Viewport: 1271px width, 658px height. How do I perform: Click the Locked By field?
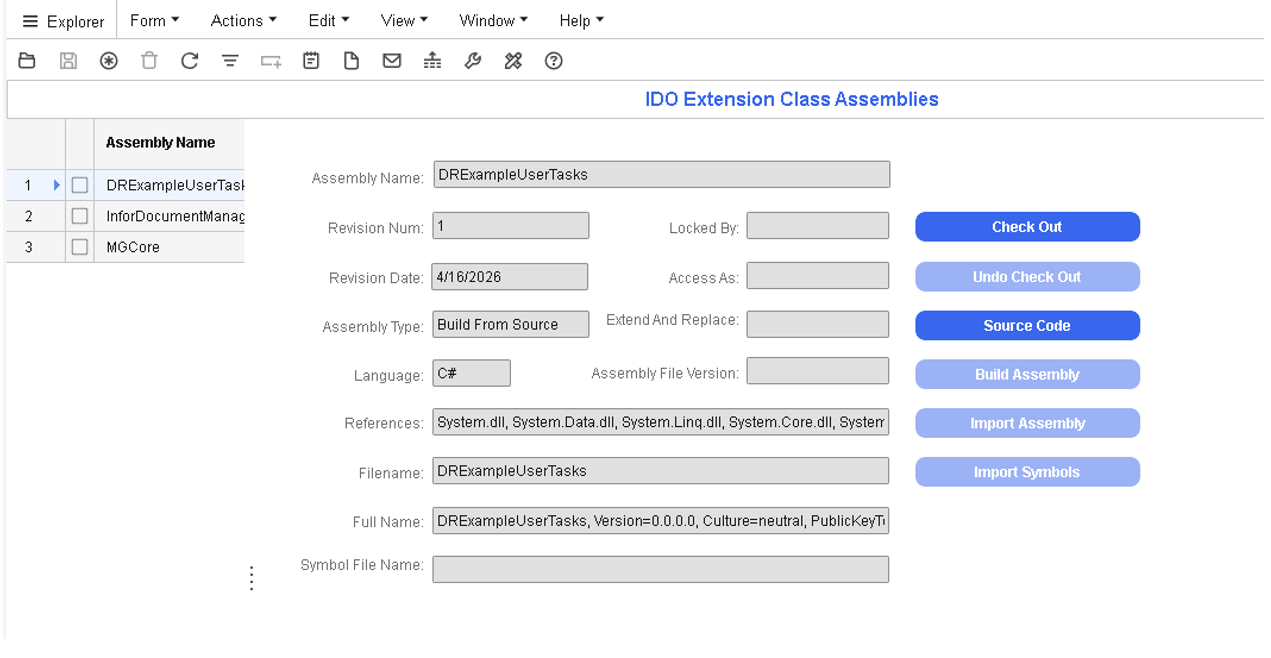(818, 226)
